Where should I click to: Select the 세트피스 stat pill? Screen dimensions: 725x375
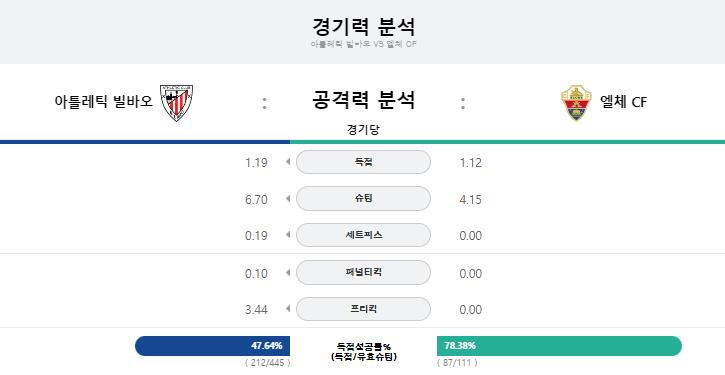pyautogui.click(x=363, y=235)
